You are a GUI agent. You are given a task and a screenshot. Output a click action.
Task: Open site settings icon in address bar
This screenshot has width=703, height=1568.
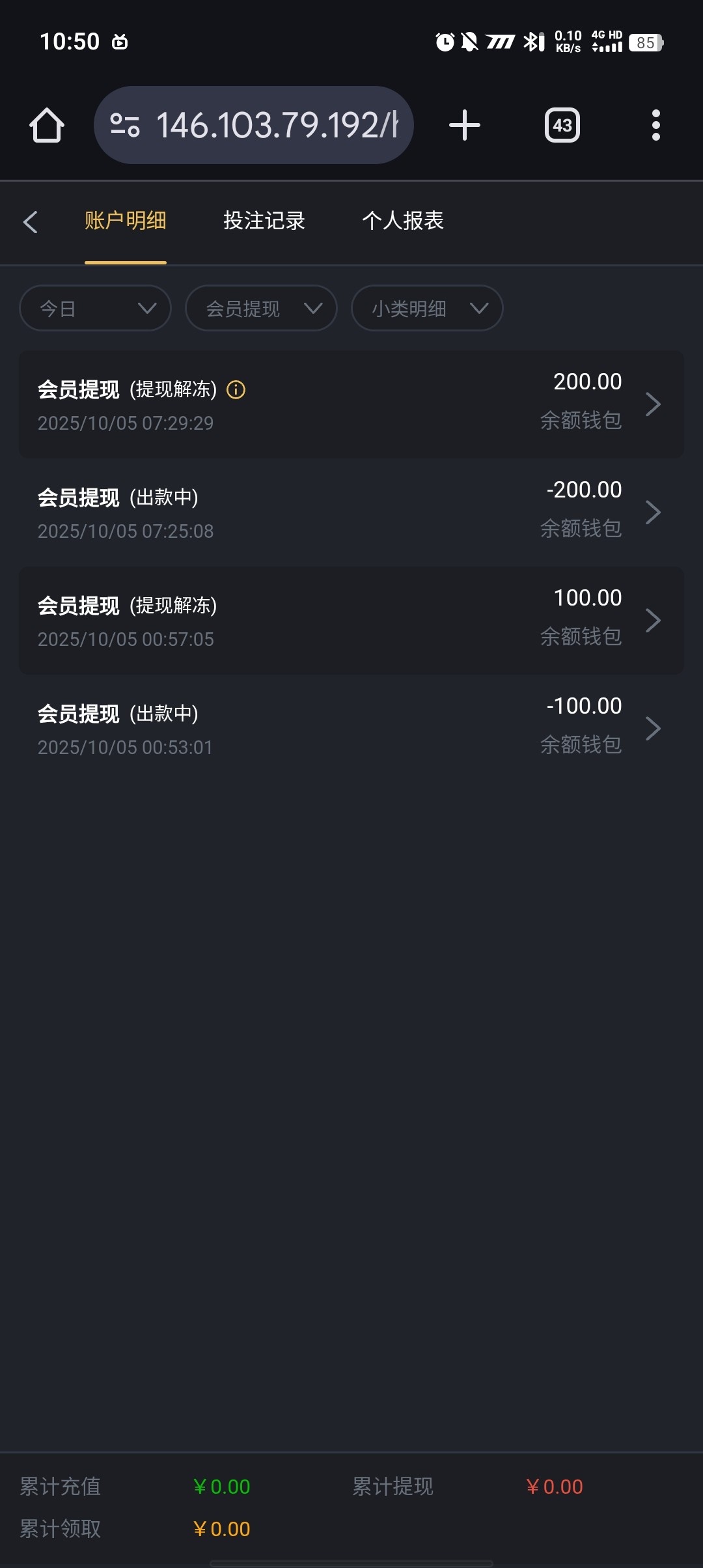tap(125, 125)
